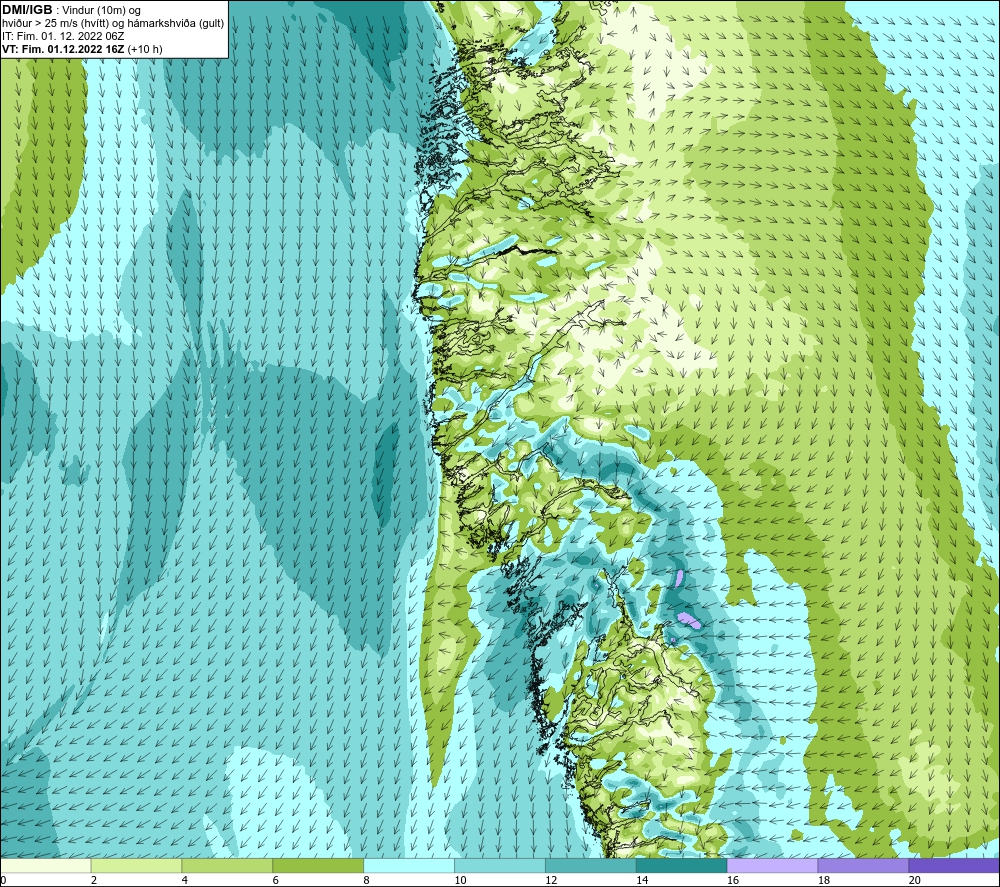This screenshot has height=887, width=1000.
Task: Click the "DMI/IGB" bold title text
Action: coord(27,10)
